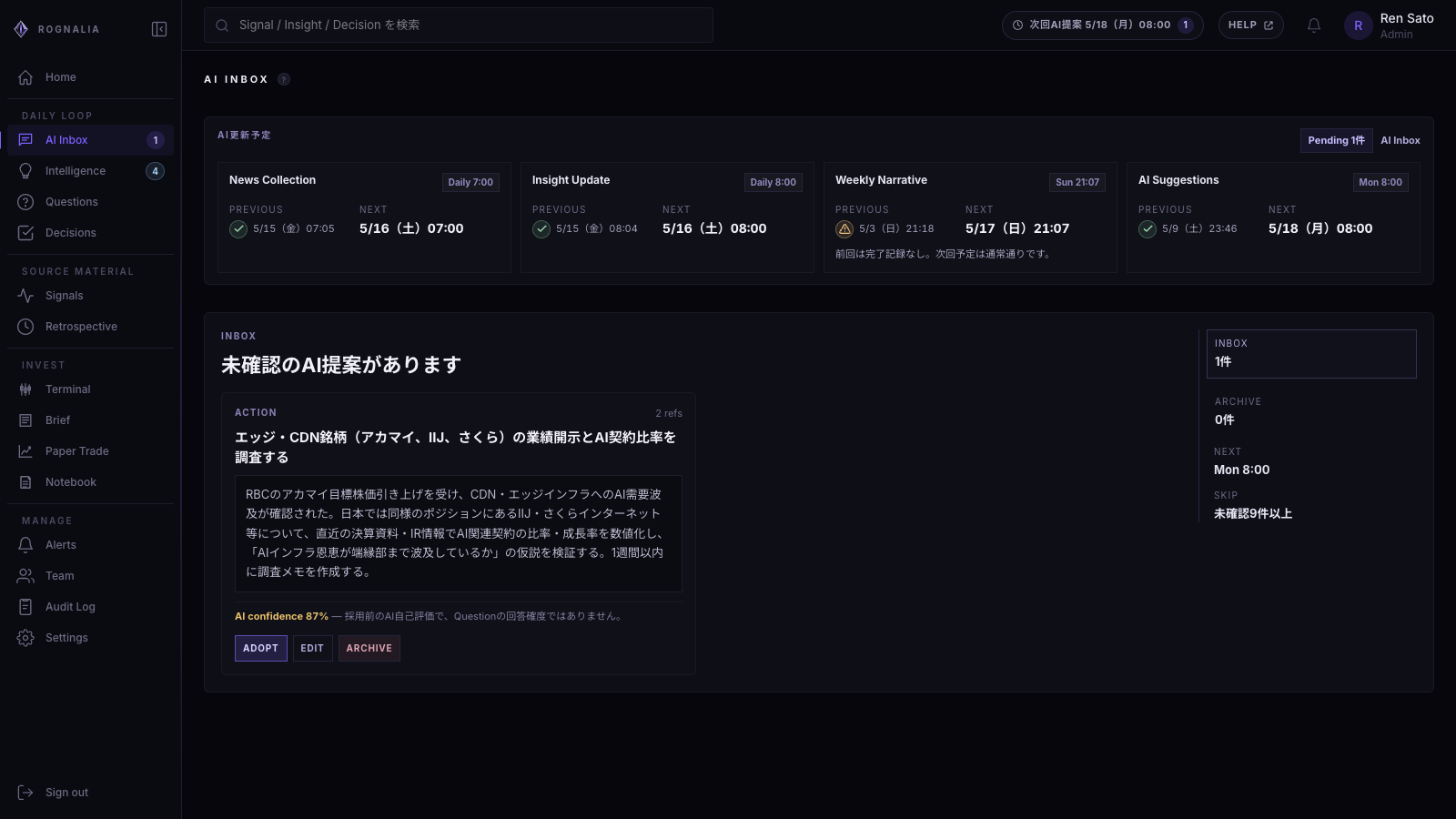Click the AI Inbox count badge 1
The height and width of the screenshot is (819, 1456).
pyautogui.click(x=156, y=140)
